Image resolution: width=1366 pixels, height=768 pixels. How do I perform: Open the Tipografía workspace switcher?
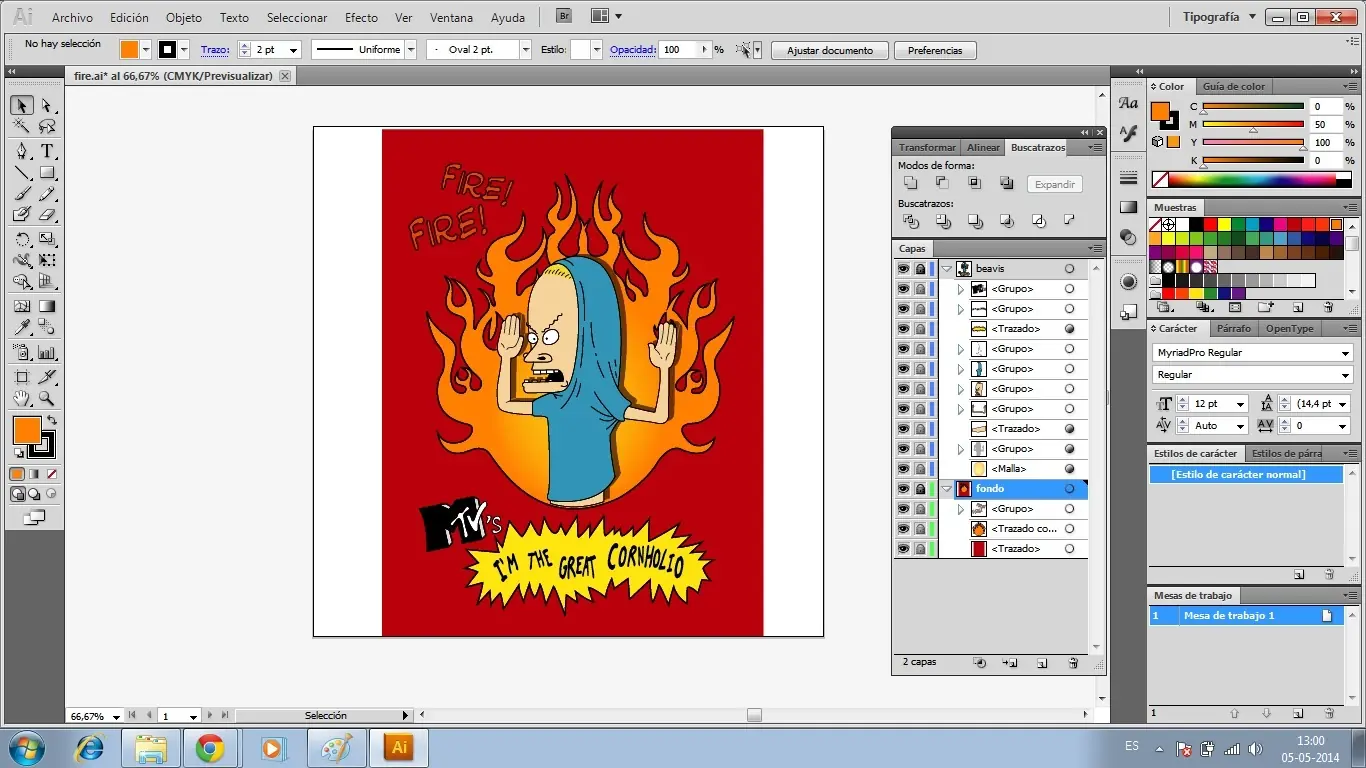click(1217, 17)
